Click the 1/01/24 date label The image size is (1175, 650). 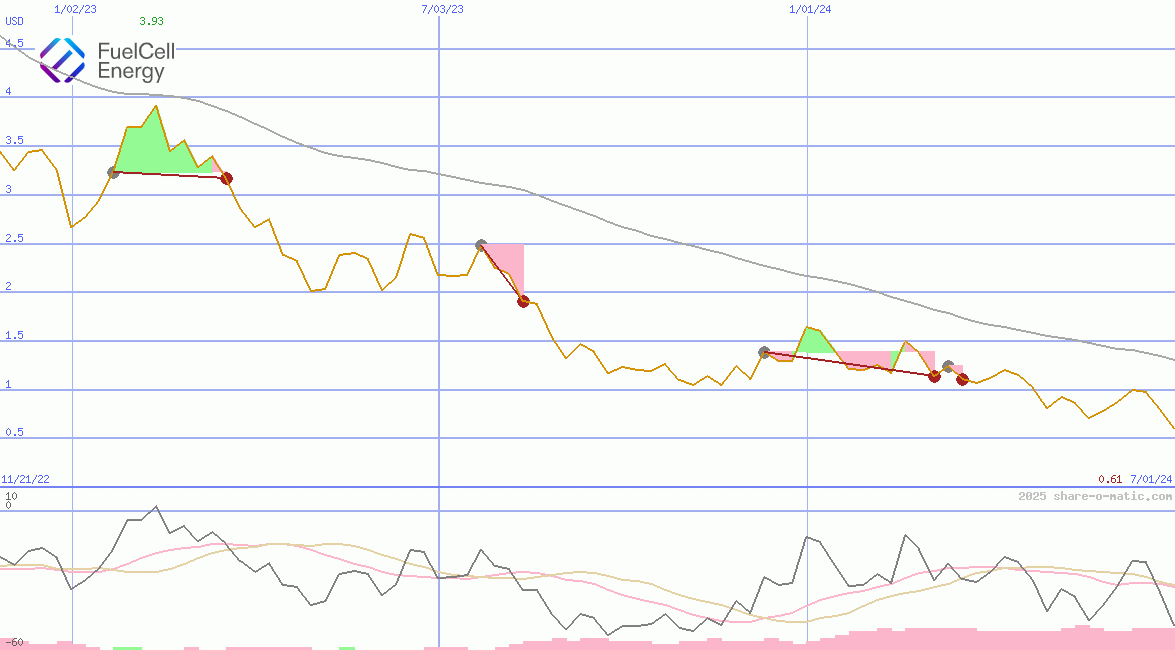(810, 9)
